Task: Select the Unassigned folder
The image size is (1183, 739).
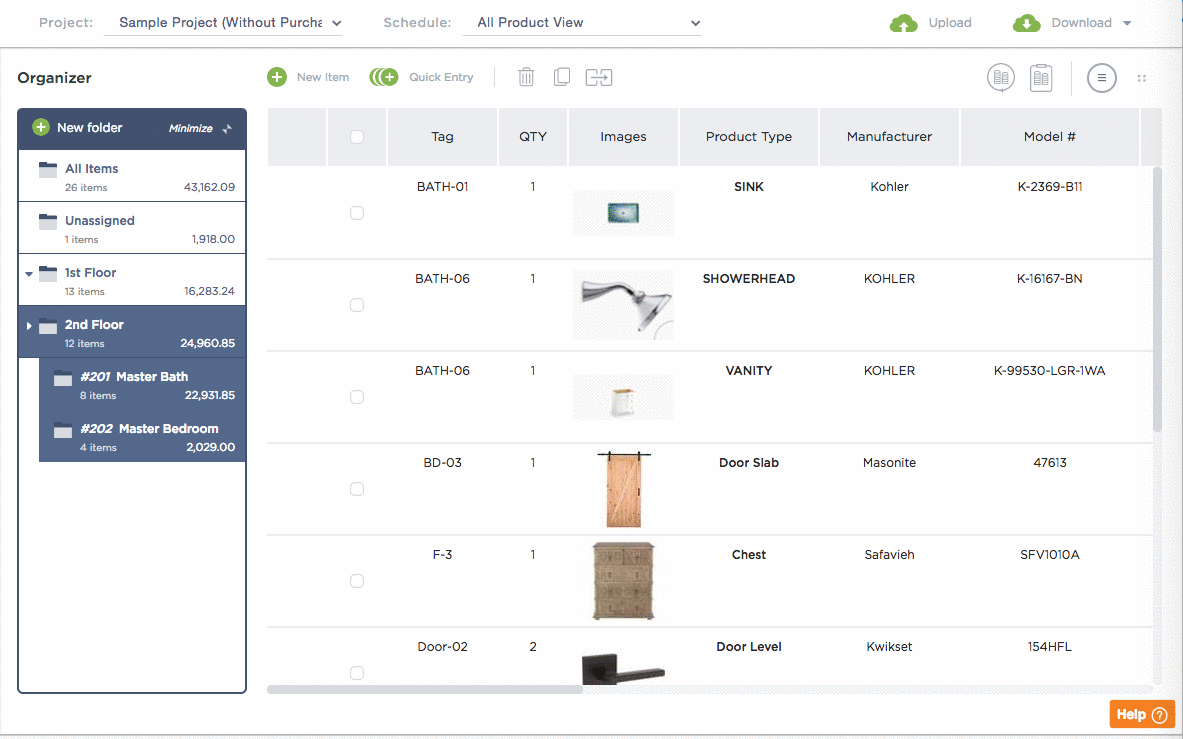Action: pos(132,228)
